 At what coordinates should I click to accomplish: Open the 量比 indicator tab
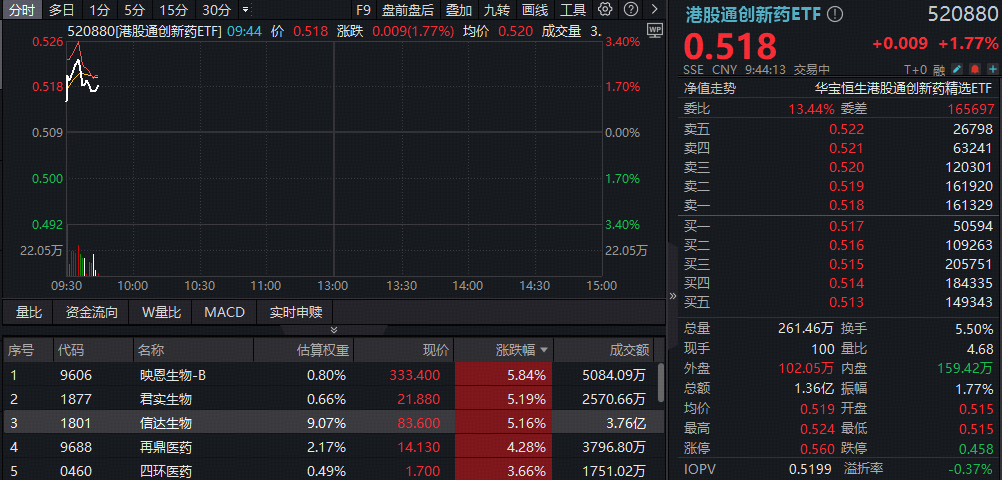point(29,313)
